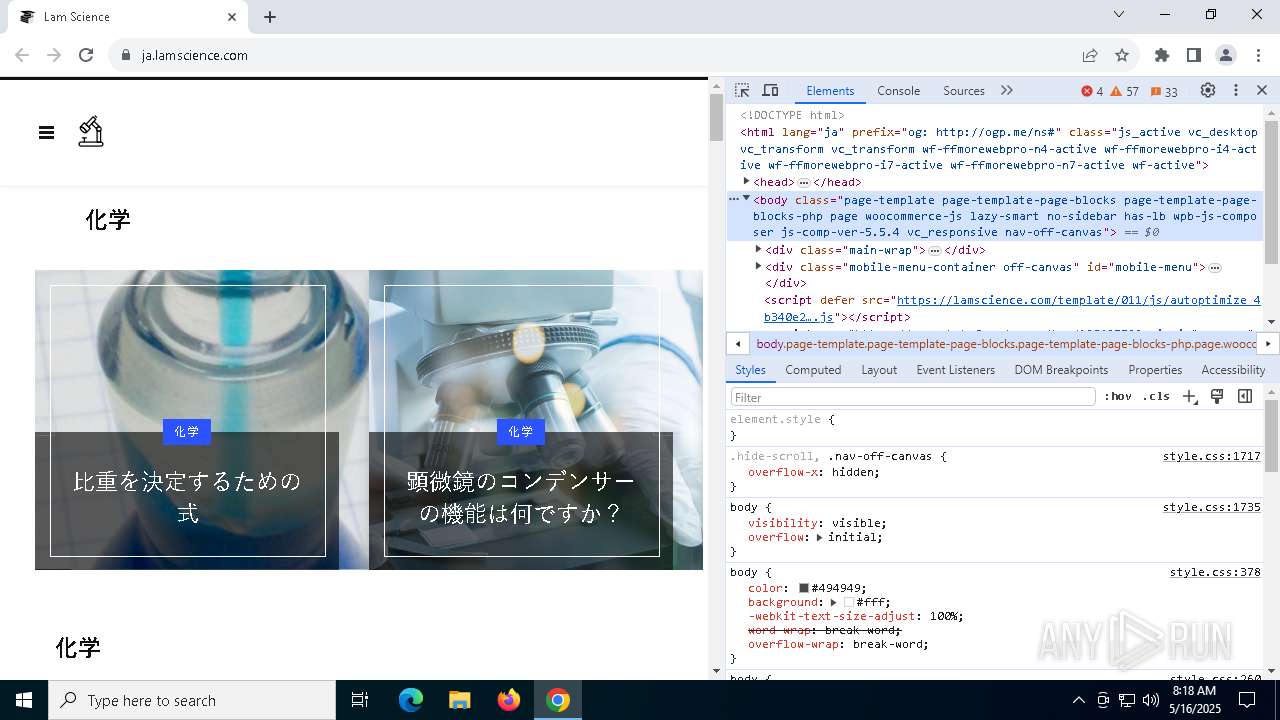Open Microsoft Edge from the taskbar
This screenshot has height=720, width=1280.
coord(411,700)
